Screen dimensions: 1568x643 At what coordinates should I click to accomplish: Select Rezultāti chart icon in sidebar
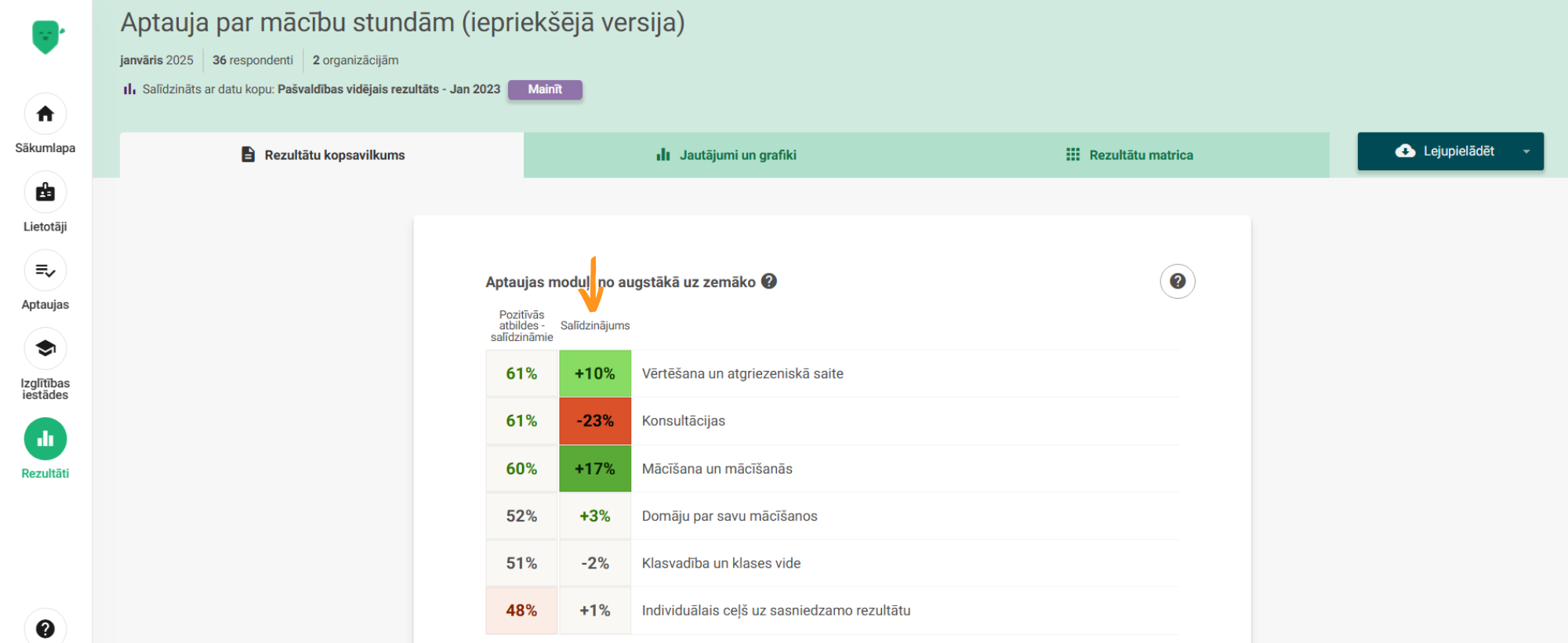point(45,438)
